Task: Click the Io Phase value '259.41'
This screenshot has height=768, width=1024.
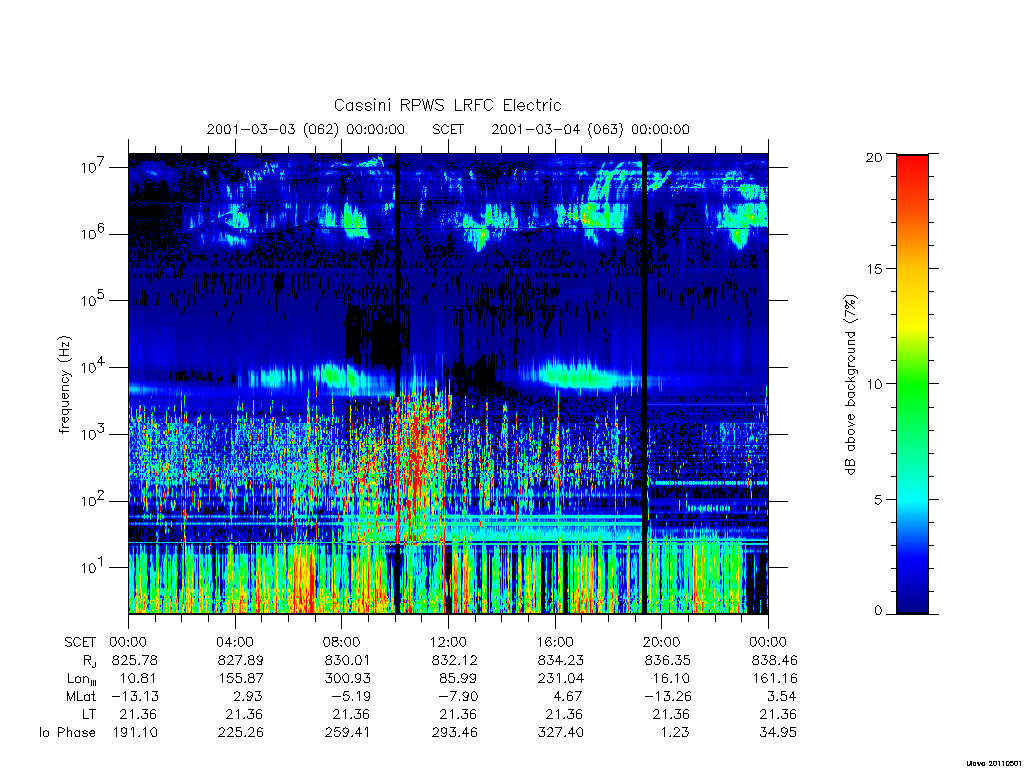Action: [347, 732]
